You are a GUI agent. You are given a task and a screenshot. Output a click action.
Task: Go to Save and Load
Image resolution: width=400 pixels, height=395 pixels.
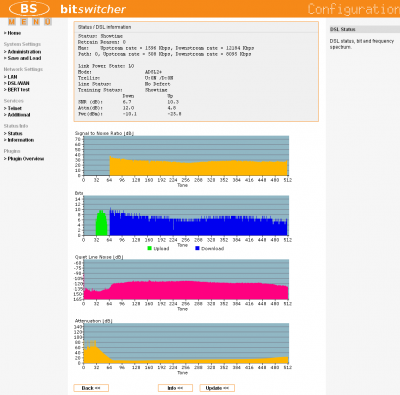[x=24, y=58]
